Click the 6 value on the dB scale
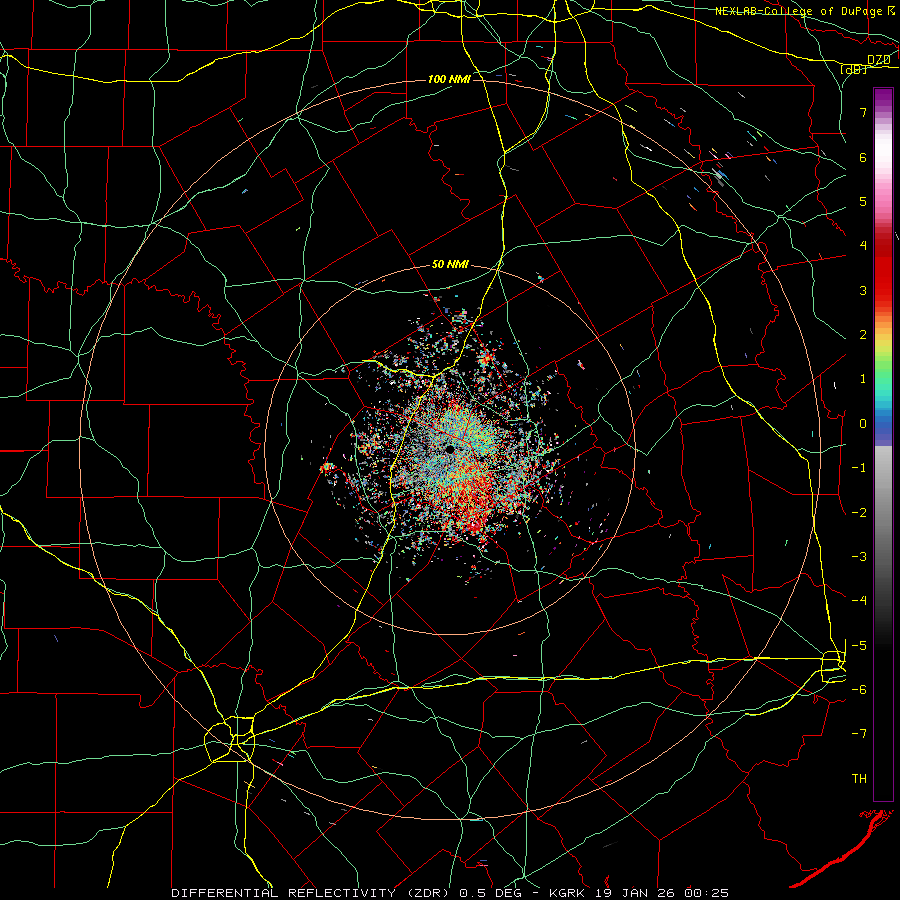The image size is (900, 900). coord(863,157)
